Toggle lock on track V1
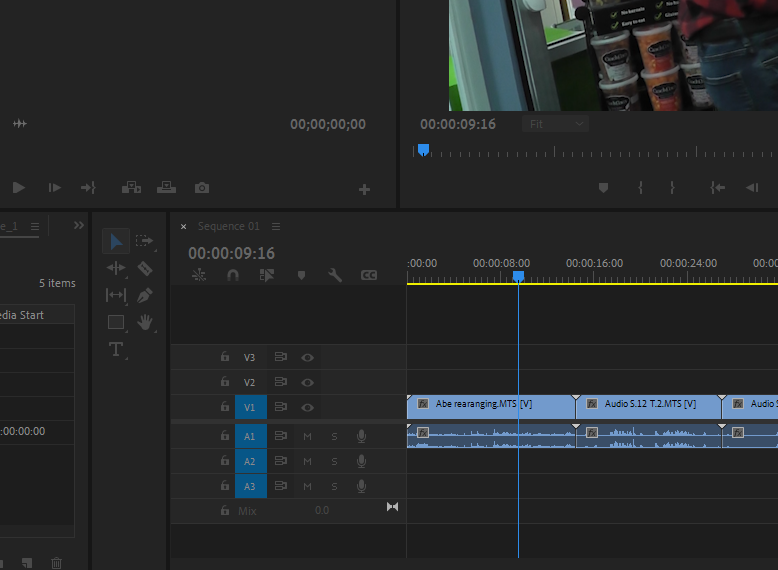The height and width of the screenshot is (570, 778). (x=225, y=406)
